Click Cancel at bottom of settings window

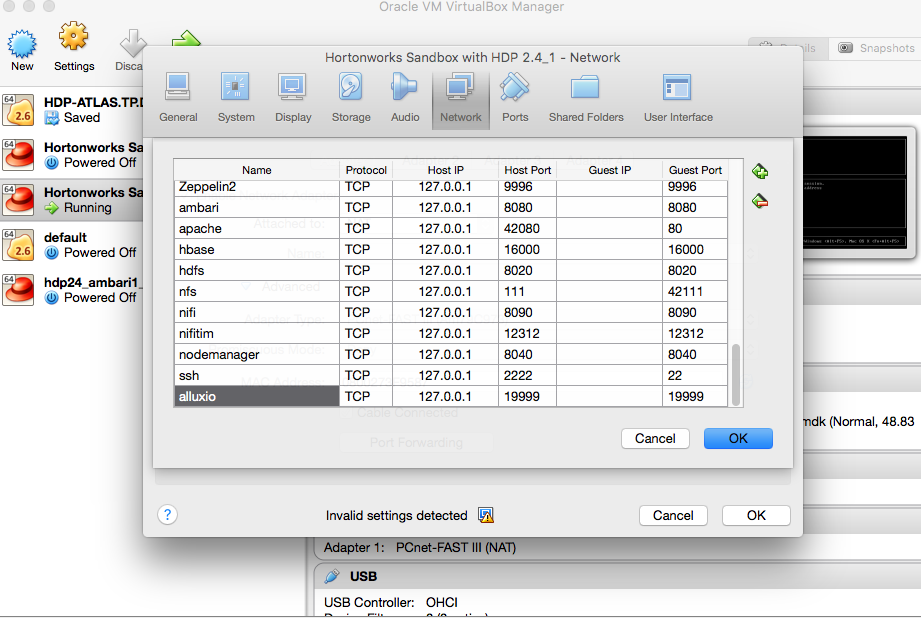coord(673,515)
